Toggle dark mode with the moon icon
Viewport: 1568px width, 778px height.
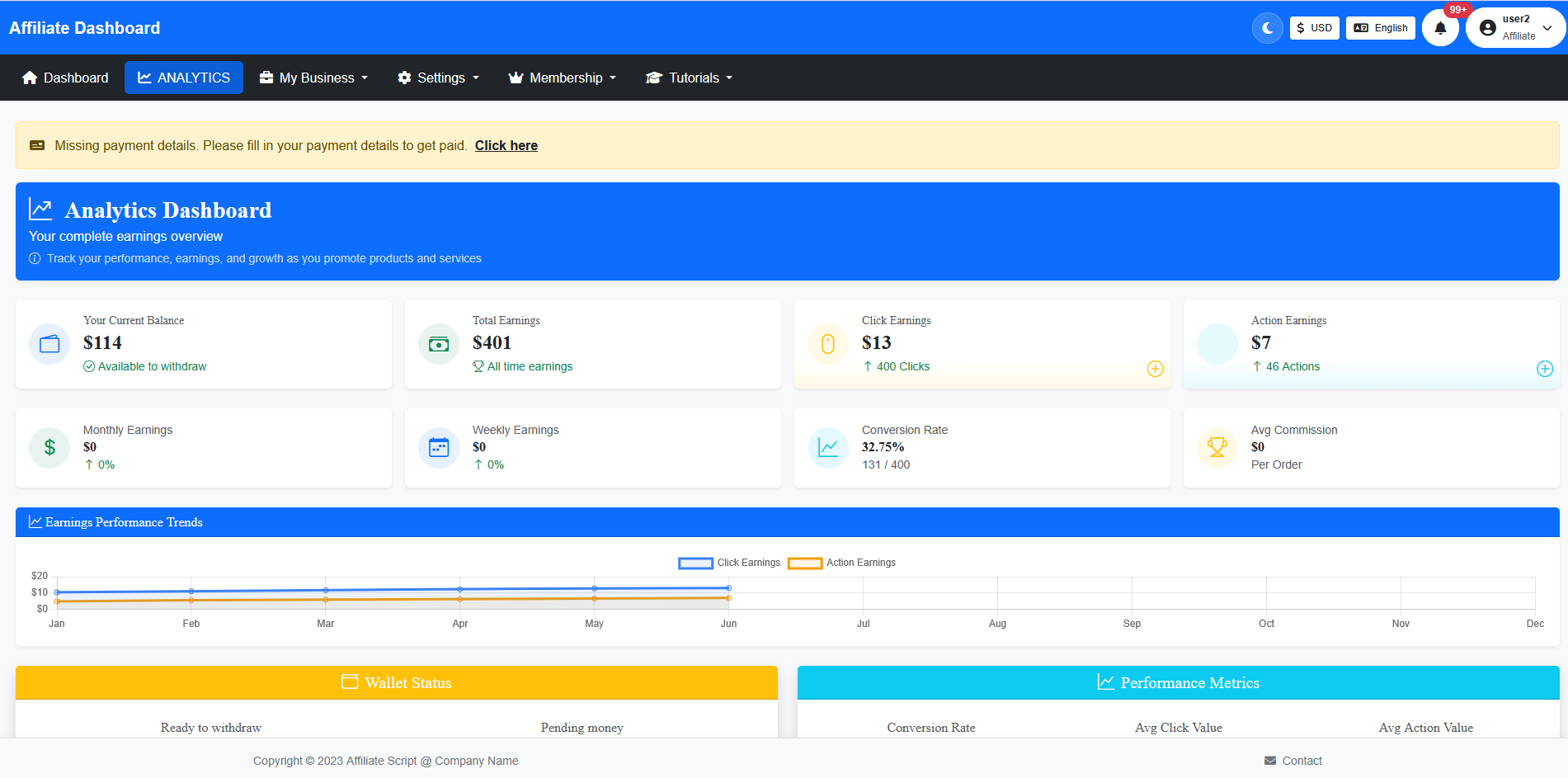tap(1267, 28)
